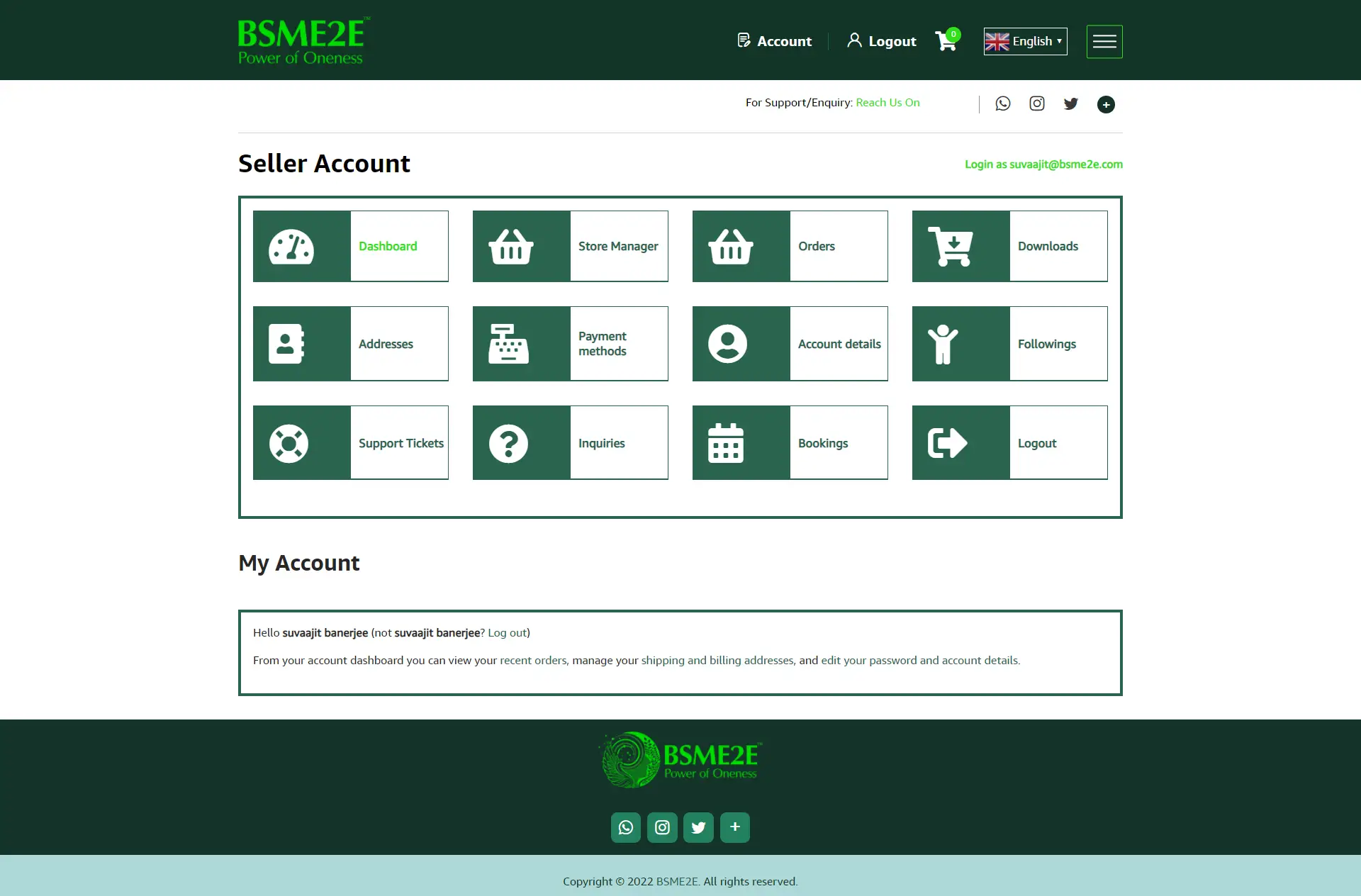Expand the hamburger navigation menu
This screenshot has width=1361, height=896.
tap(1104, 41)
